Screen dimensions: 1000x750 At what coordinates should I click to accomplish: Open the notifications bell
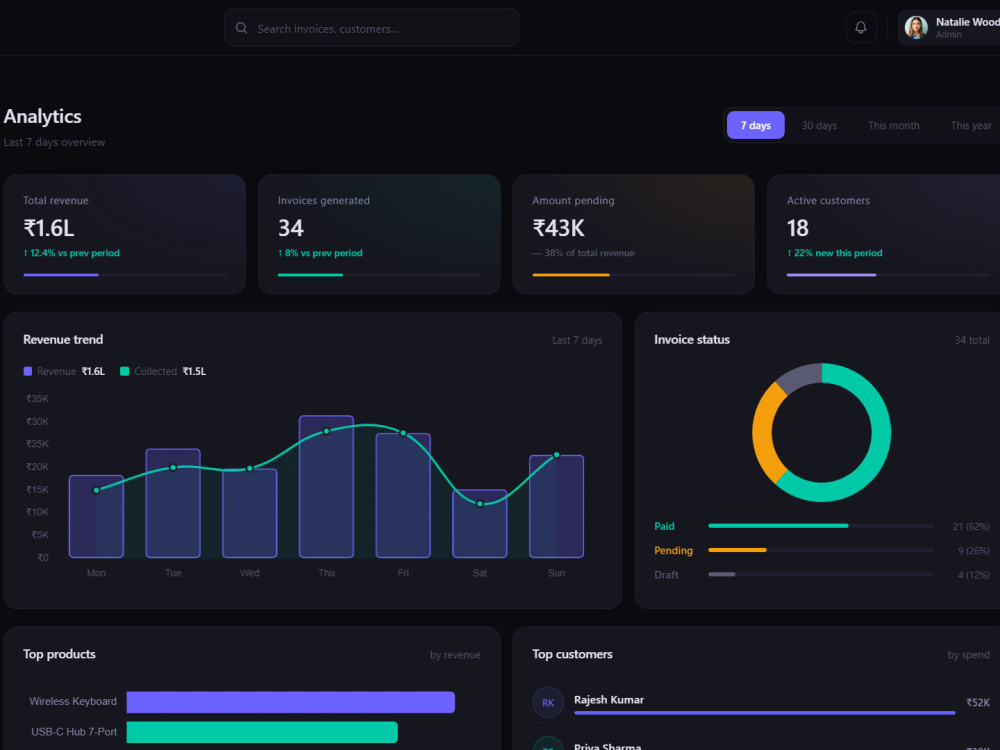tap(860, 27)
